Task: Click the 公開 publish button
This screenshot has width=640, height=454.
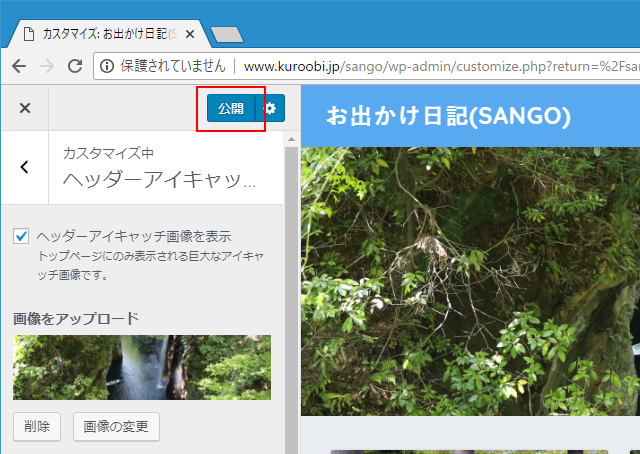Action: point(231,108)
